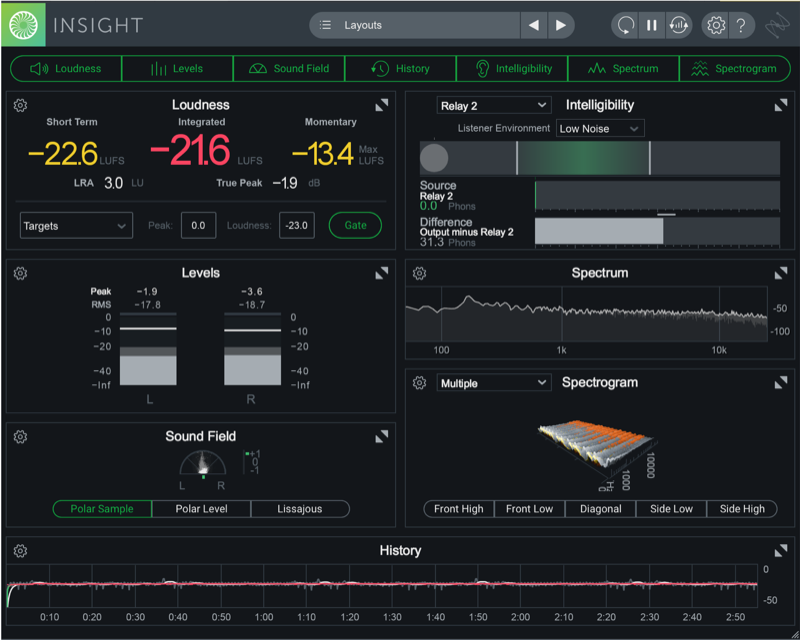Pause the metering

pos(652,25)
